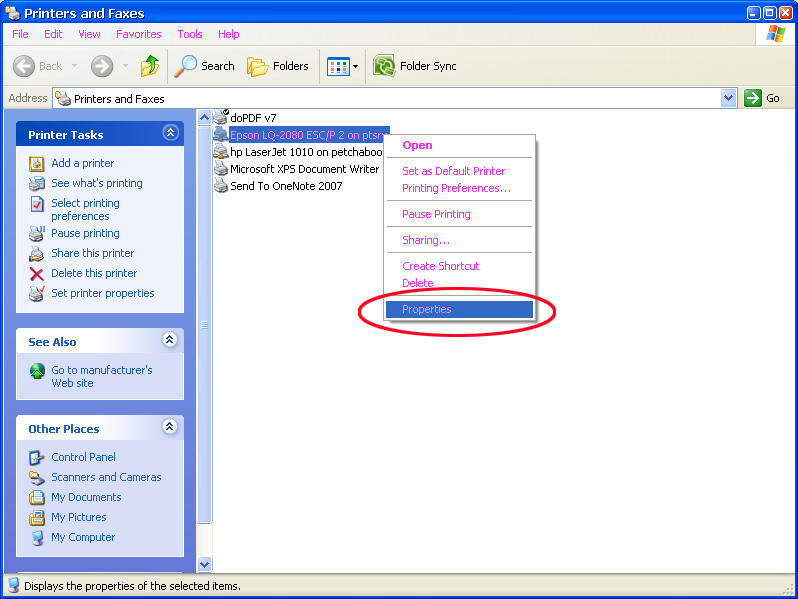Choose Properties in the context menu

pos(427,309)
